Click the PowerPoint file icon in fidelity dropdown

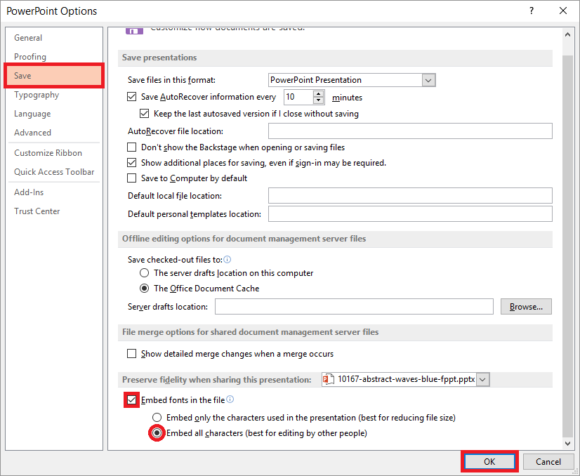click(x=328, y=379)
